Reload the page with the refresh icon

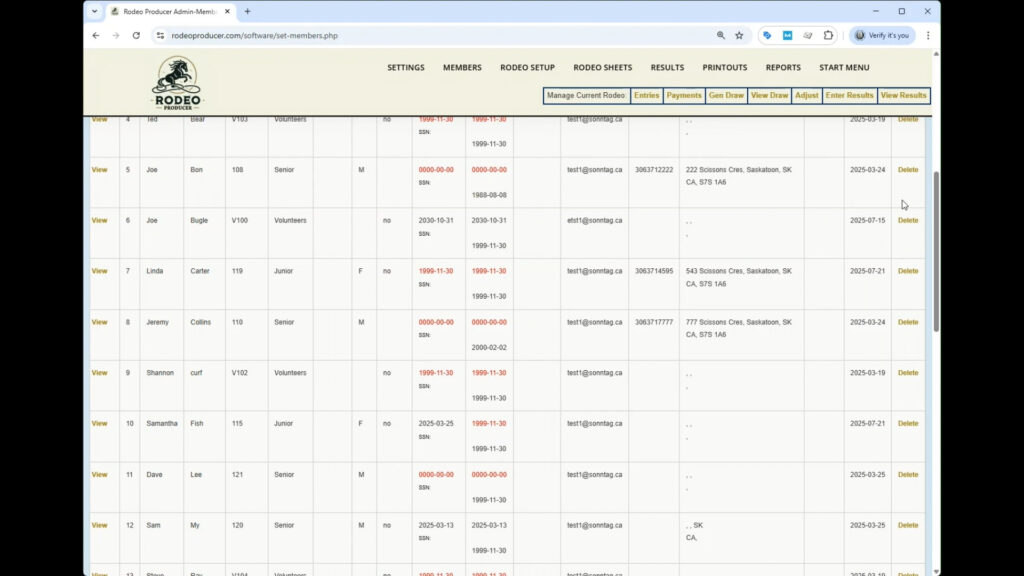pos(136,35)
